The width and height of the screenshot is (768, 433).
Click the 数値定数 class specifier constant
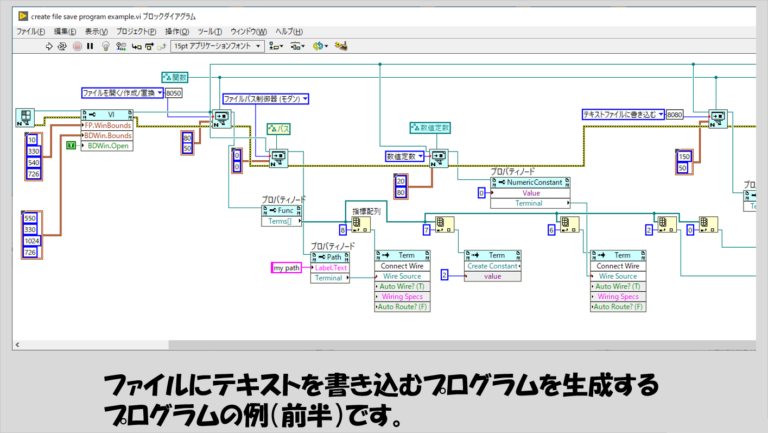coord(430,128)
